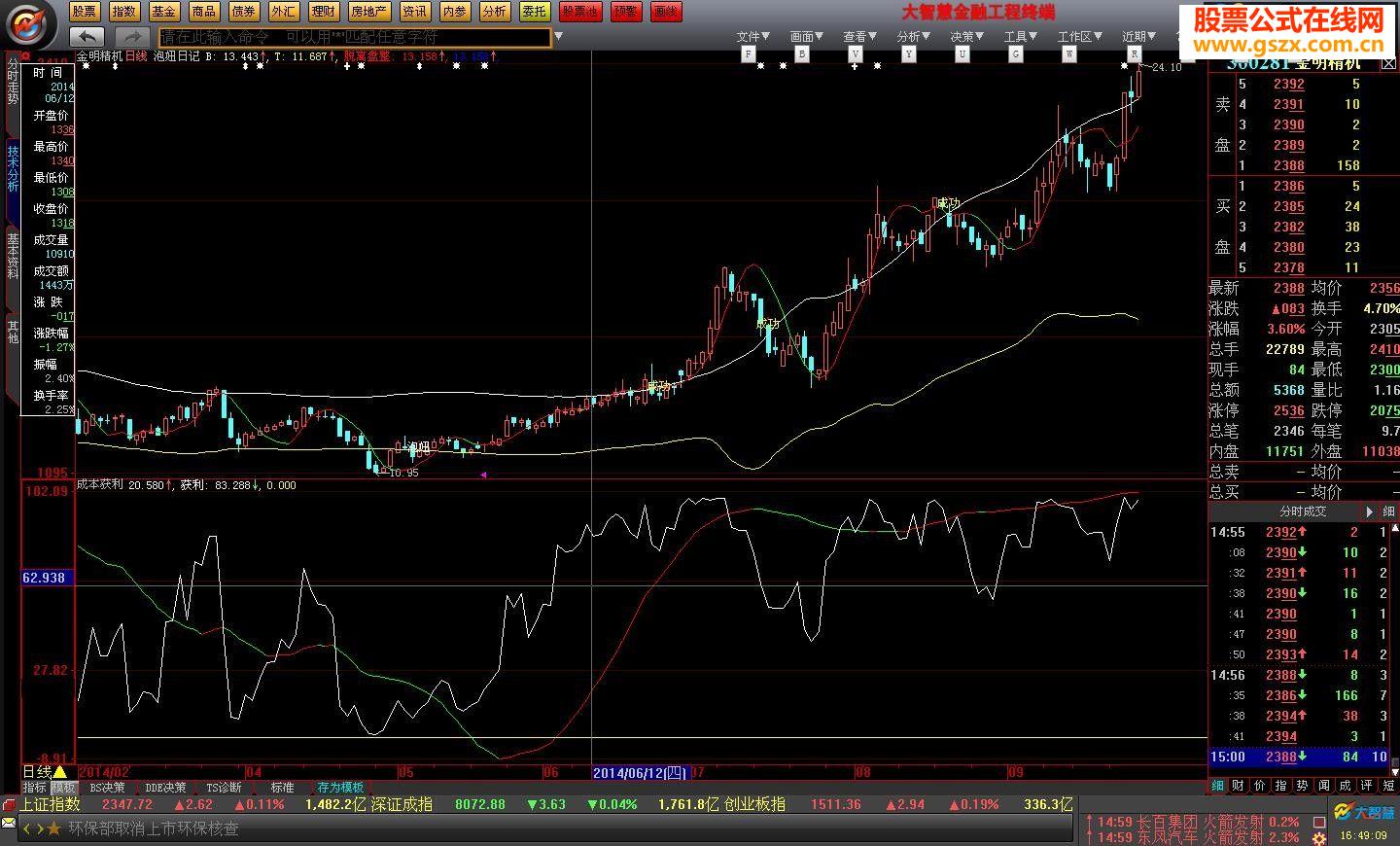
Task: Click the news star icon
Action: (x=53, y=828)
